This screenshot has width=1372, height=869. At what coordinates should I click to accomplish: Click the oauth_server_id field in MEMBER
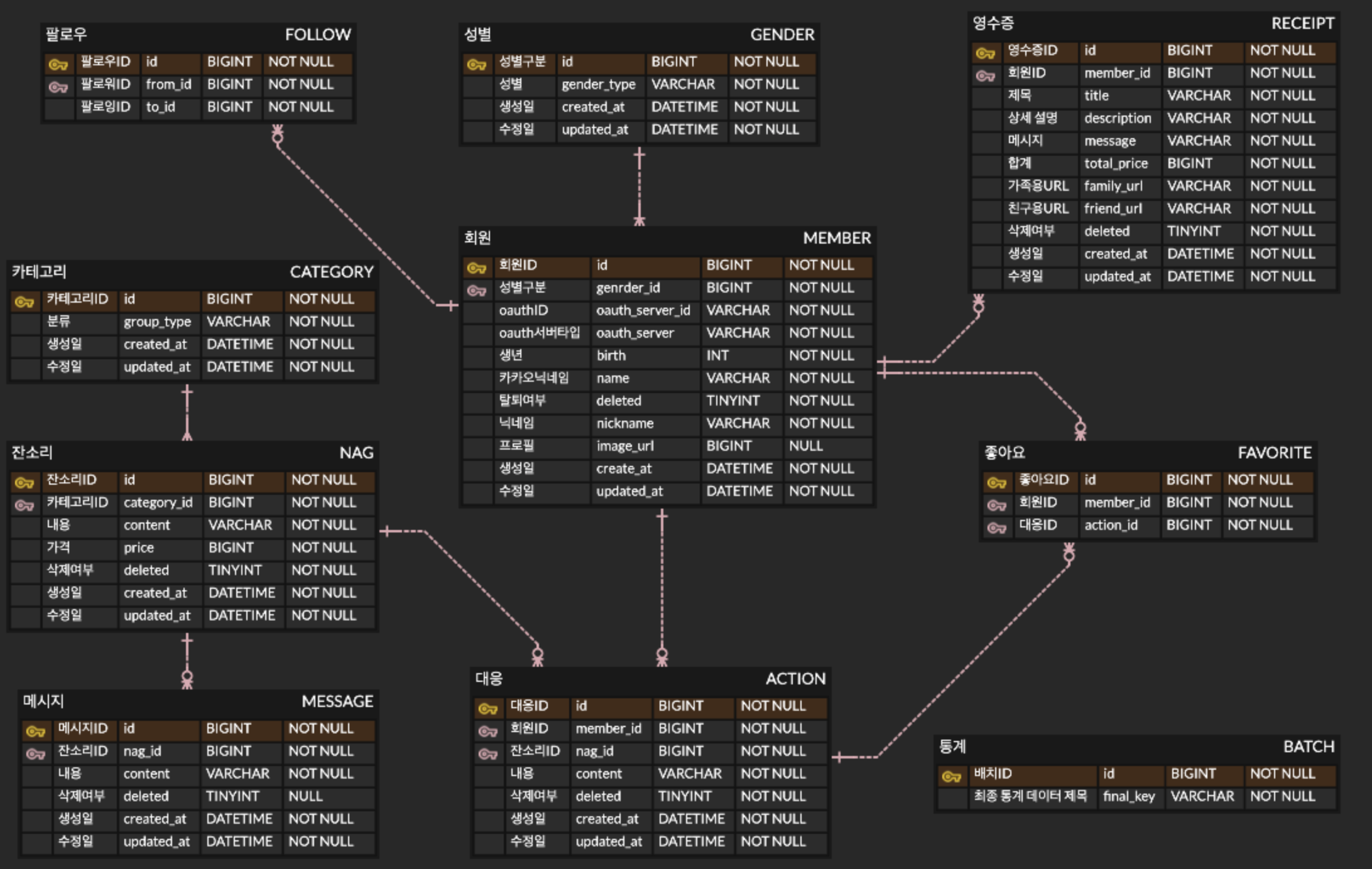643,311
